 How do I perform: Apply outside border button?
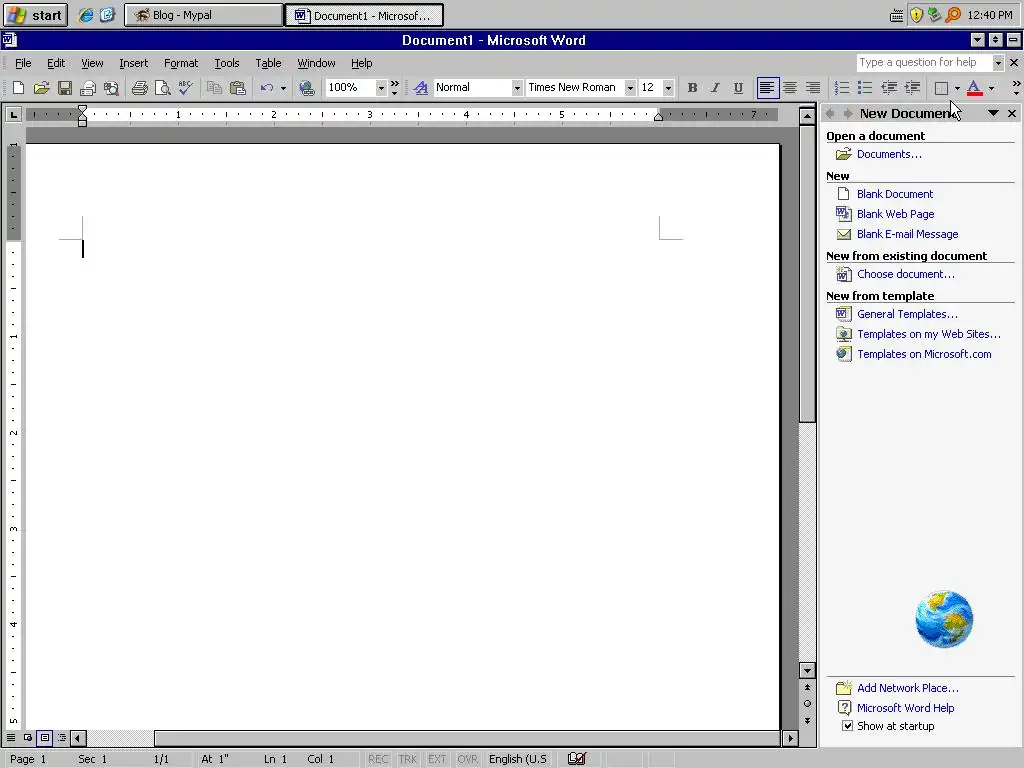click(941, 88)
